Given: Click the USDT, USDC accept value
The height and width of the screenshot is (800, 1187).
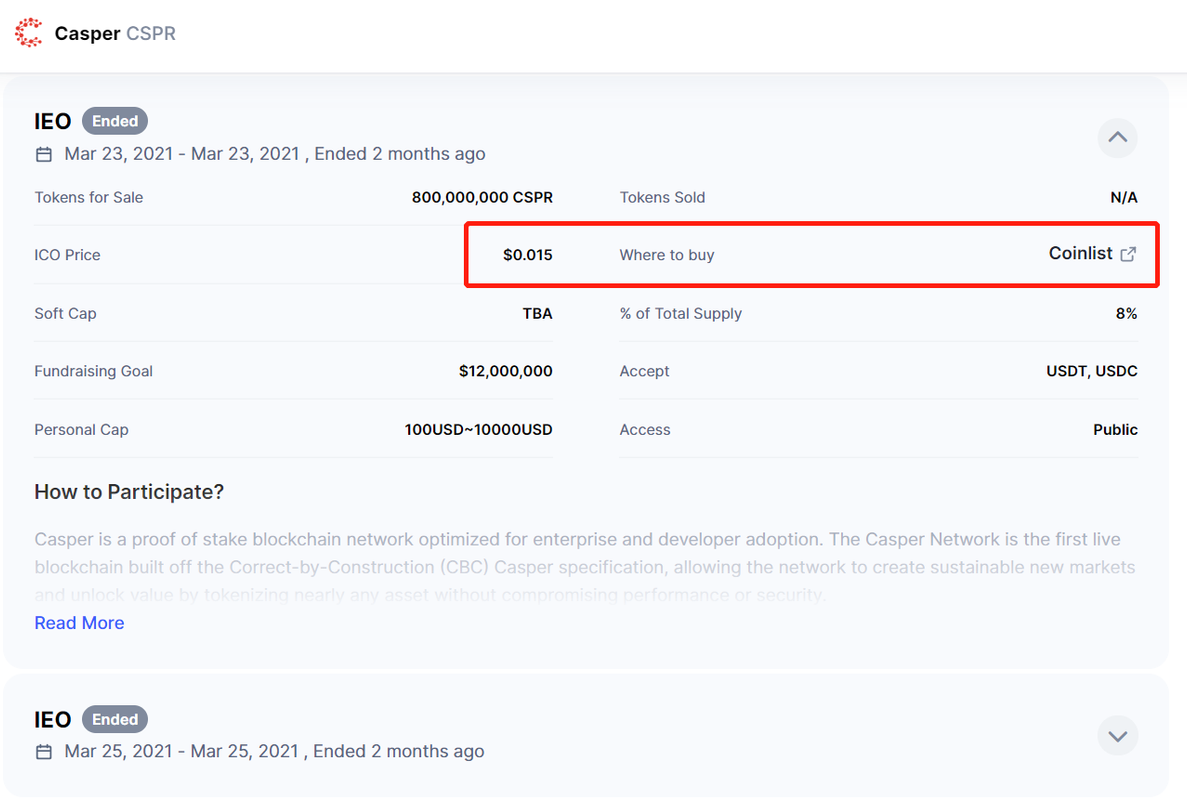Looking at the screenshot, I should [x=1092, y=371].
